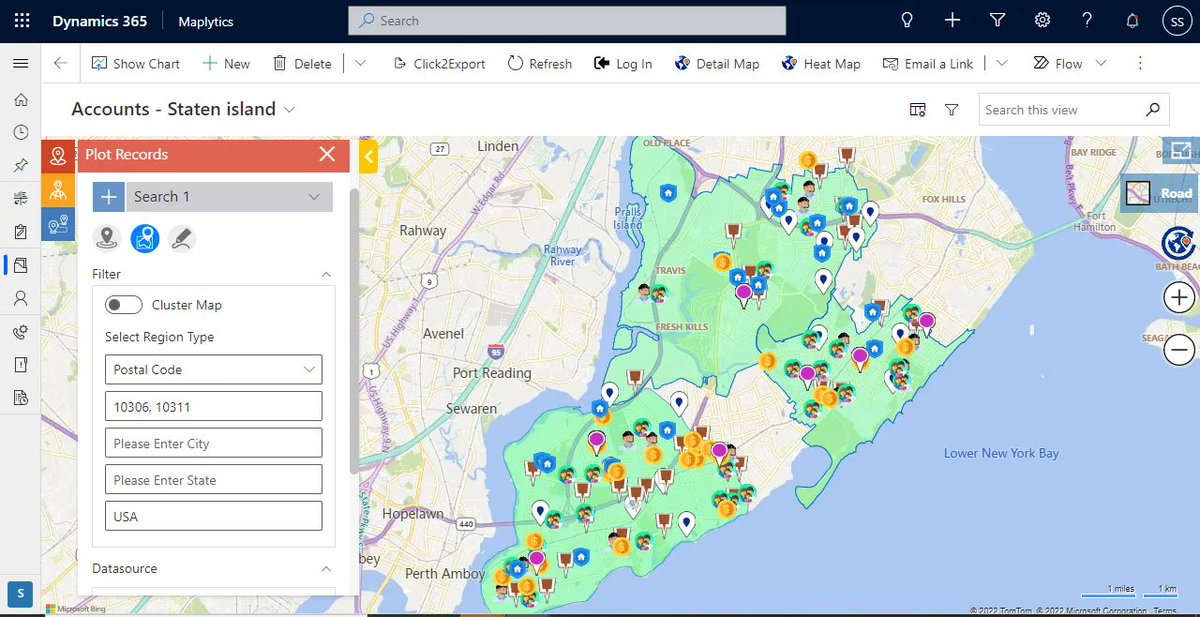Click Log In in the command bar
Image resolution: width=1200 pixels, height=617 pixels.
click(x=622, y=63)
